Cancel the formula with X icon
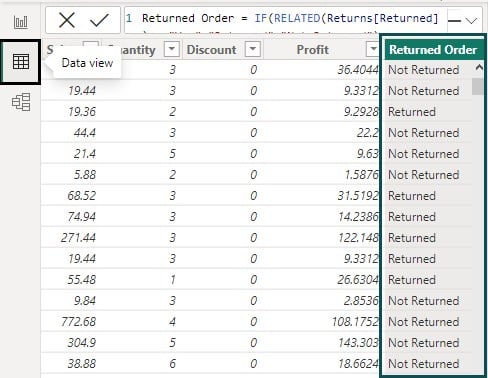Image resolution: width=488 pixels, height=378 pixels. [x=67, y=20]
